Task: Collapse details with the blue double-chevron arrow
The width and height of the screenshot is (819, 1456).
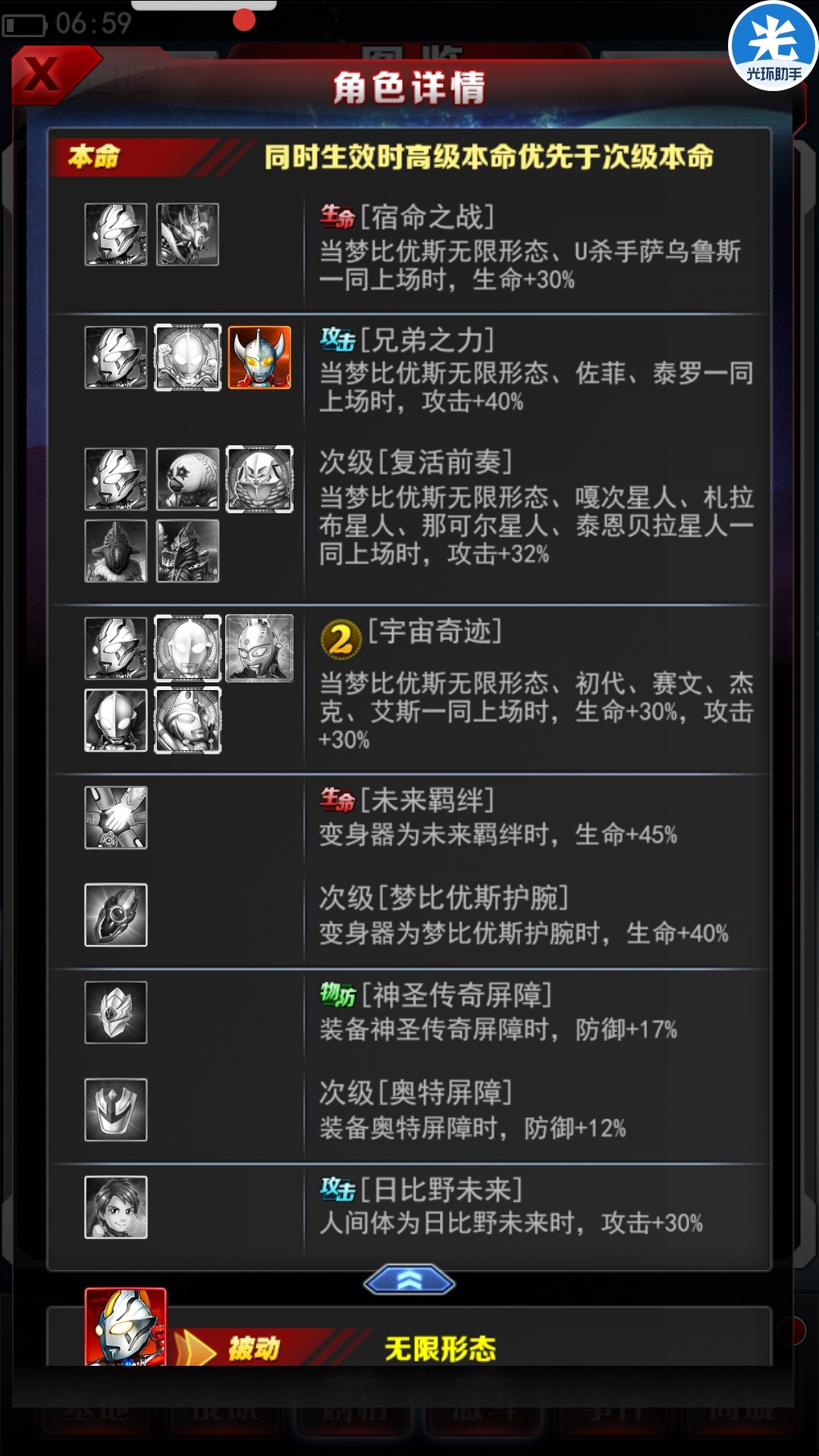Action: [x=409, y=1282]
